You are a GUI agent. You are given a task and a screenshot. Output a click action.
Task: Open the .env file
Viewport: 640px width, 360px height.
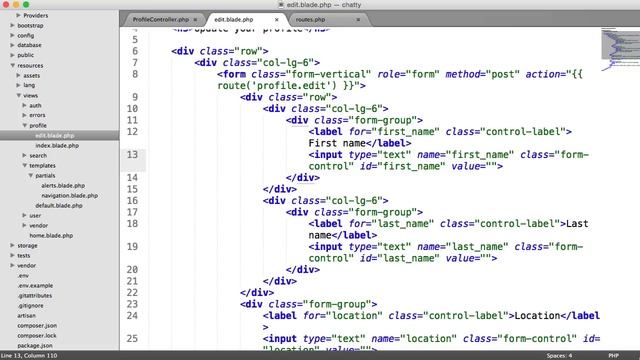click(23, 276)
